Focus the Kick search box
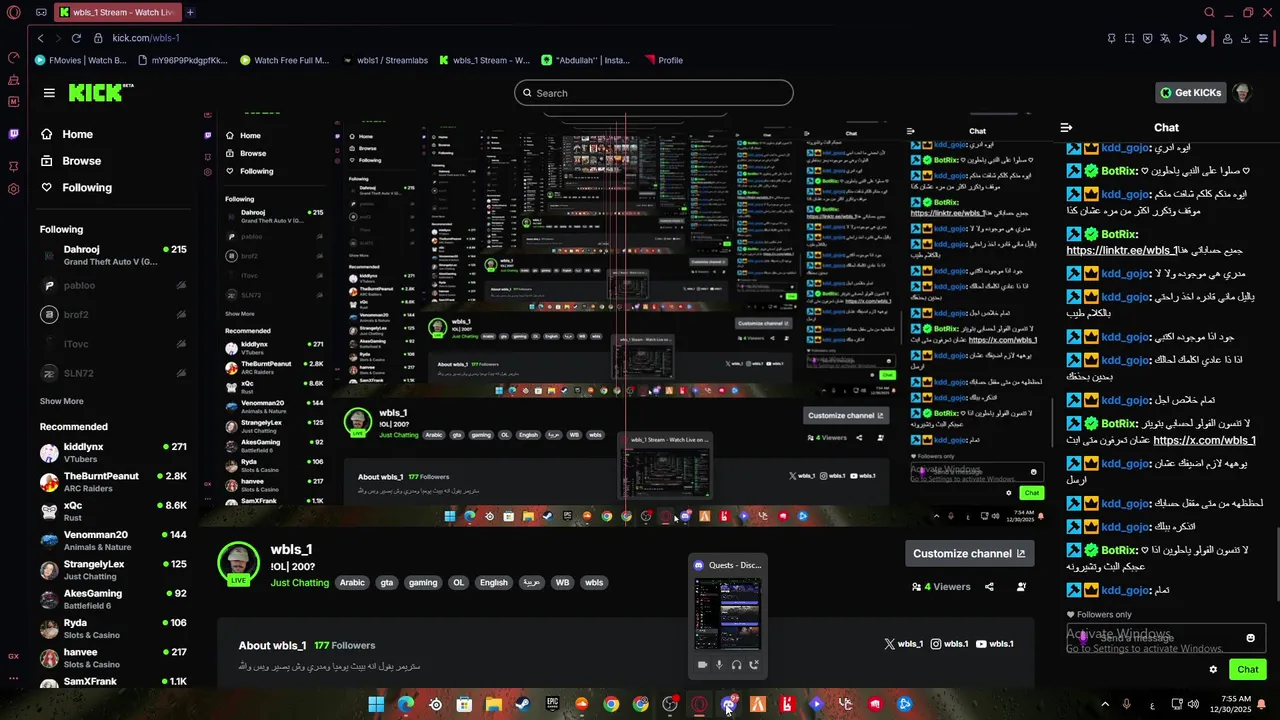This screenshot has height=720, width=1280. click(654, 93)
